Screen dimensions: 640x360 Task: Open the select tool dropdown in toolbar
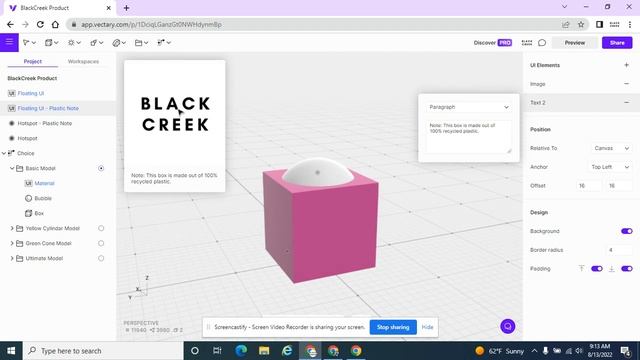click(x=29, y=42)
